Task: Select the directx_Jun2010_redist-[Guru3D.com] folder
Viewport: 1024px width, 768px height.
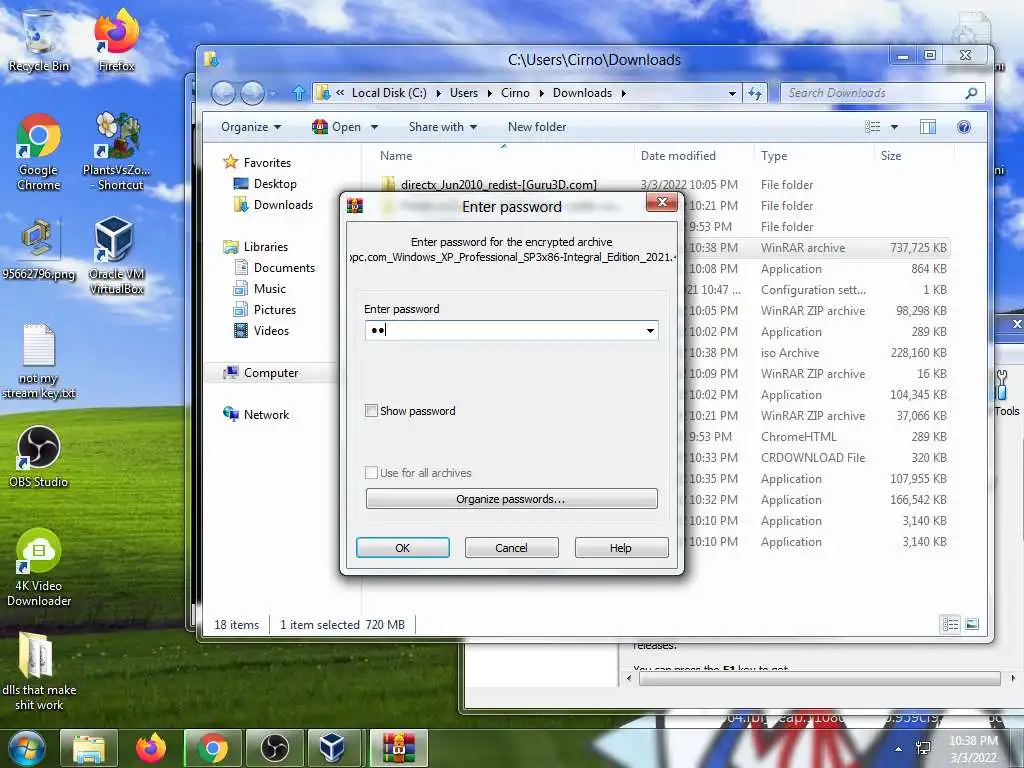Action: coord(498,185)
